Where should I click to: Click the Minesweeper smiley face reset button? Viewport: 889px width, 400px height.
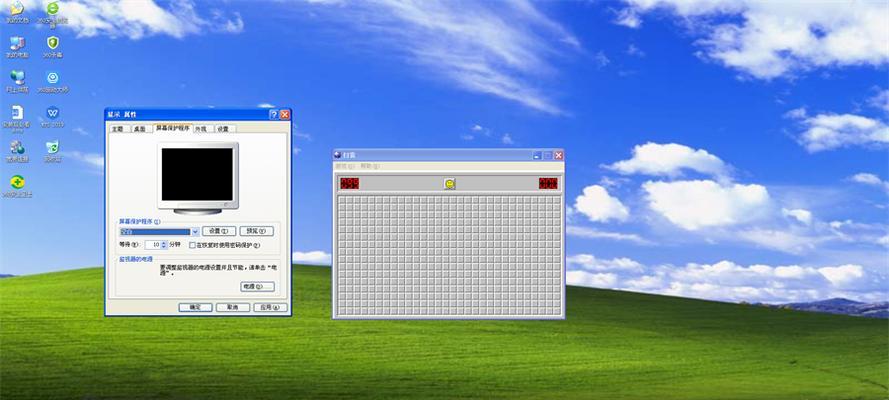point(450,184)
